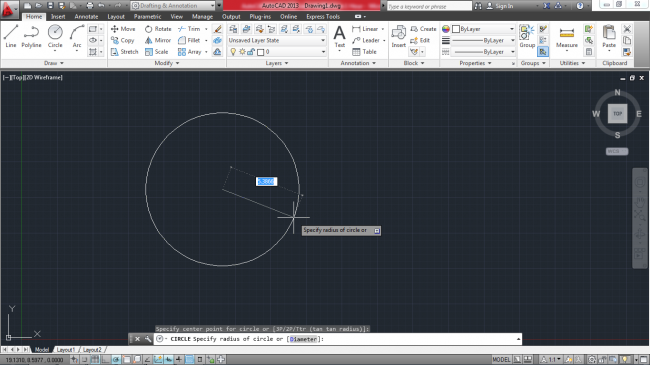Expand the Annotation panel flyout
650x365 pixels.
pyautogui.click(x=358, y=63)
